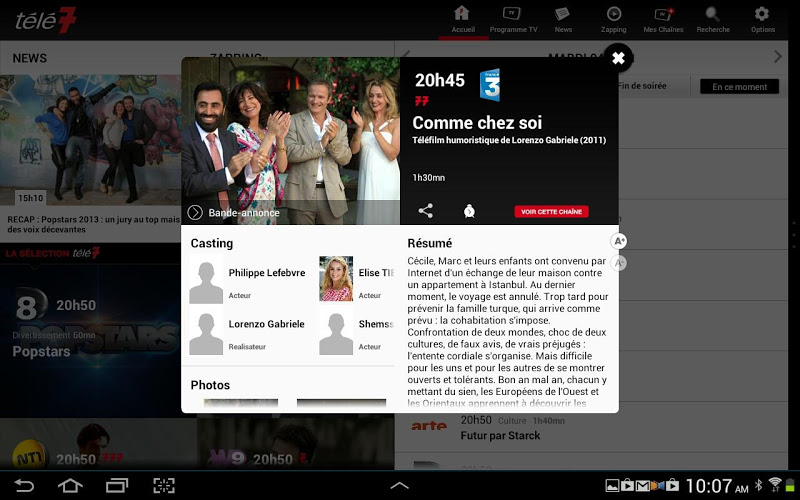Increase résumé text size with A+
This screenshot has width=800, height=500.
point(619,241)
